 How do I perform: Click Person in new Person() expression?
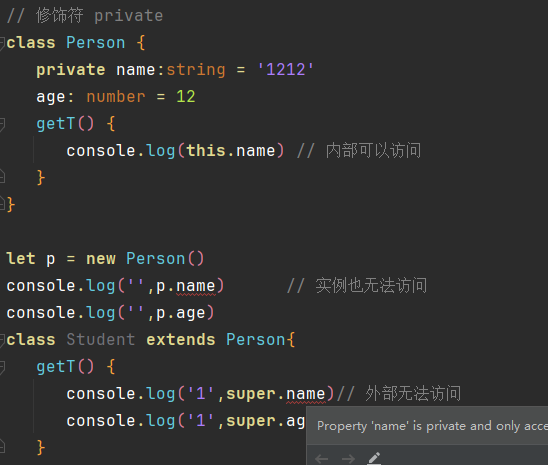click(x=156, y=259)
